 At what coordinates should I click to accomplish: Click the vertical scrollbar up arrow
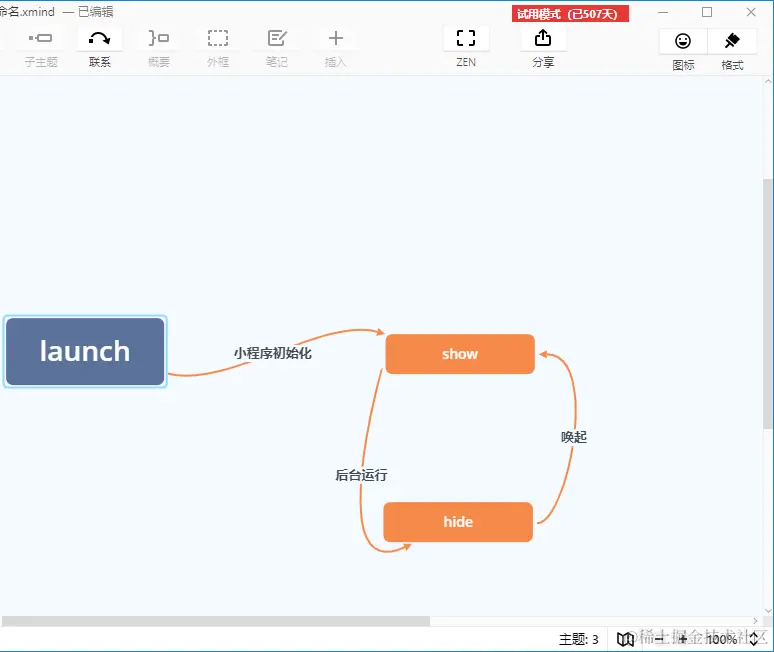point(768,81)
